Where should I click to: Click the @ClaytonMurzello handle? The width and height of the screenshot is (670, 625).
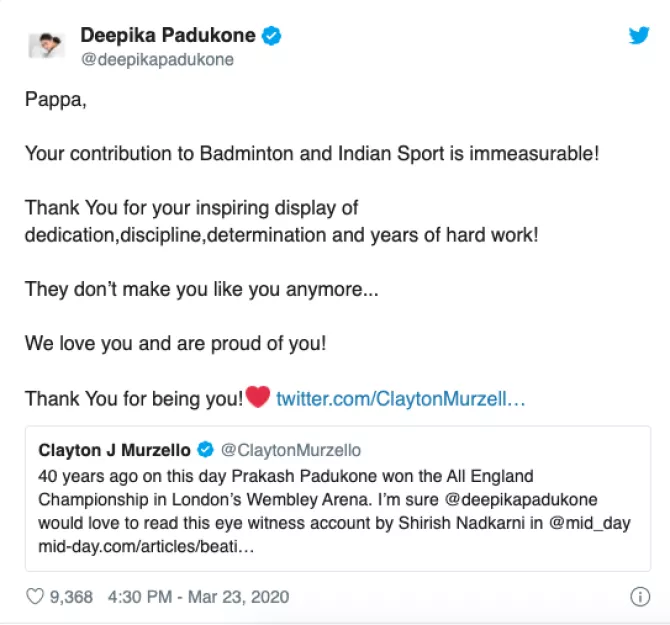pos(290,450)
